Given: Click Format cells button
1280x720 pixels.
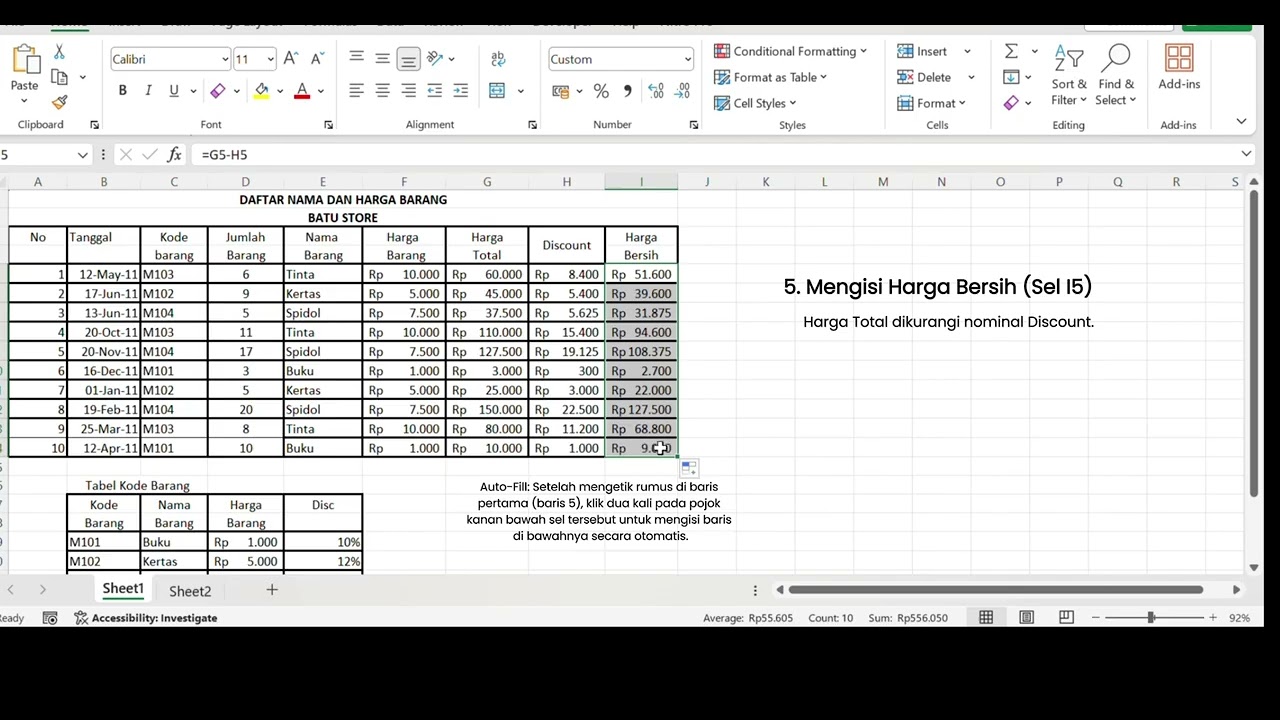Looking at the screenshot, I should [x=931, y=103].
